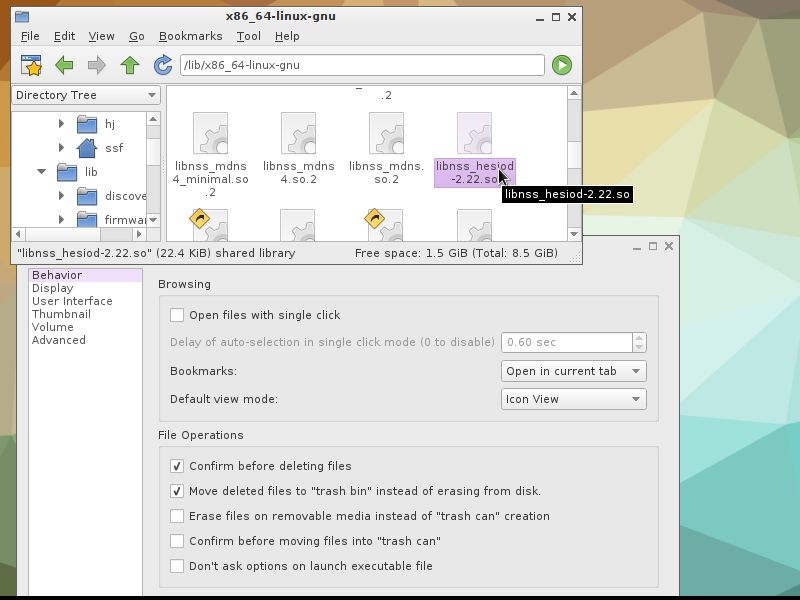Select the libnss_mdns.so.2 file icon
800x600 pixels.
(386, 133)
